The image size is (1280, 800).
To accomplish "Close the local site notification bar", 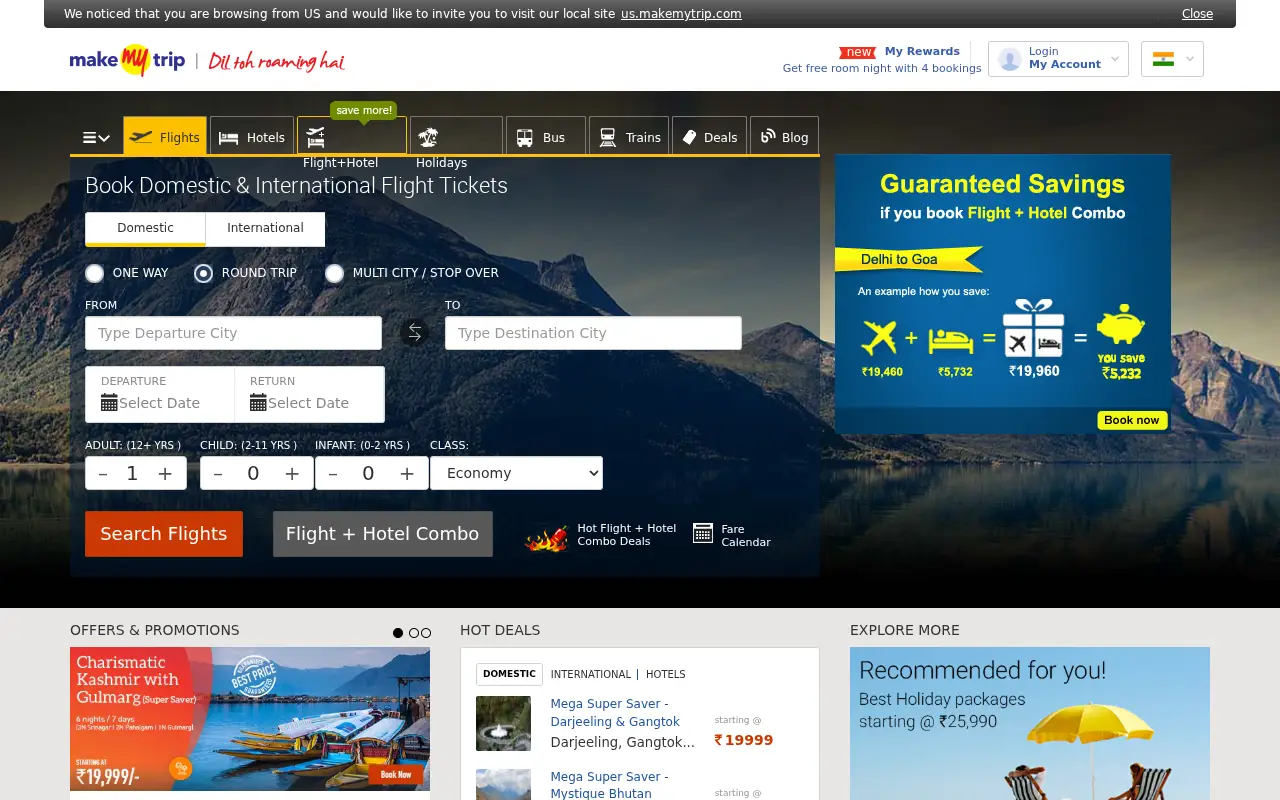I will [x=1197, y=14].
